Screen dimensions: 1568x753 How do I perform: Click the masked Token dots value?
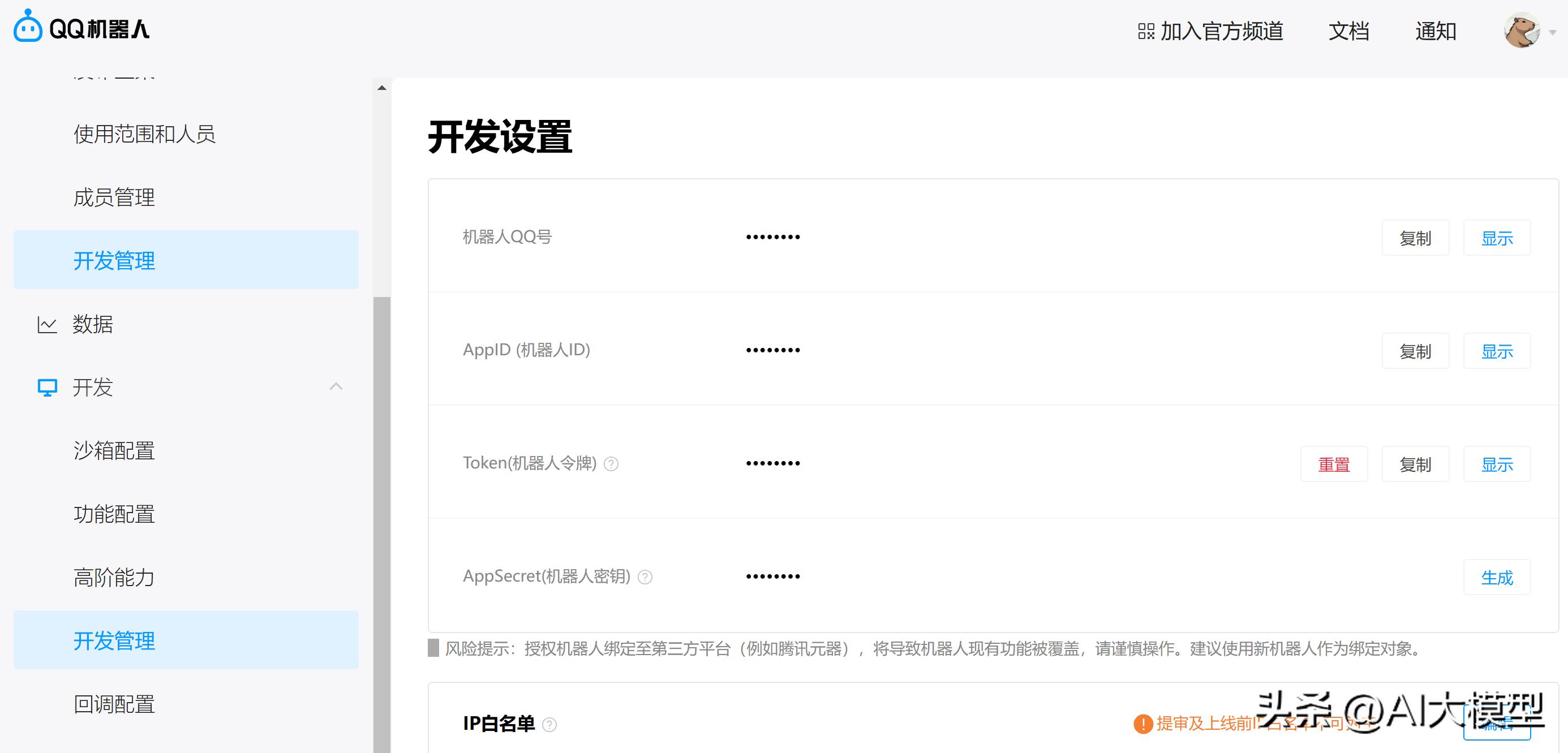coord(773,463)
